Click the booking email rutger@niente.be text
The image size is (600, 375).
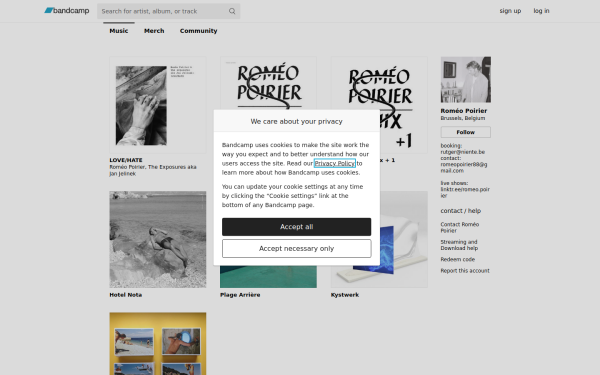463,152
